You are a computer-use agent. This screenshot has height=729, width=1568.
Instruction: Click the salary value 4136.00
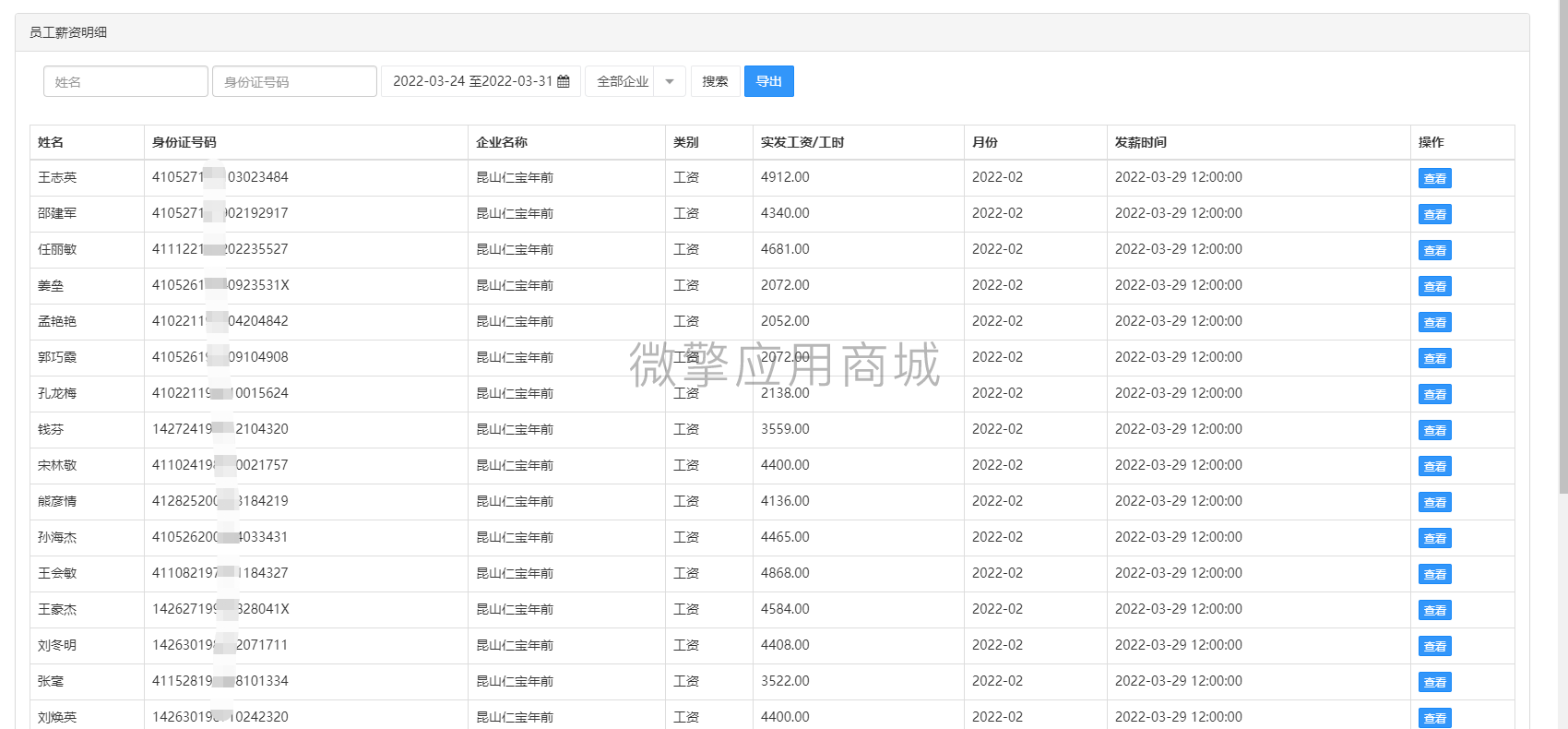[785, 501]
